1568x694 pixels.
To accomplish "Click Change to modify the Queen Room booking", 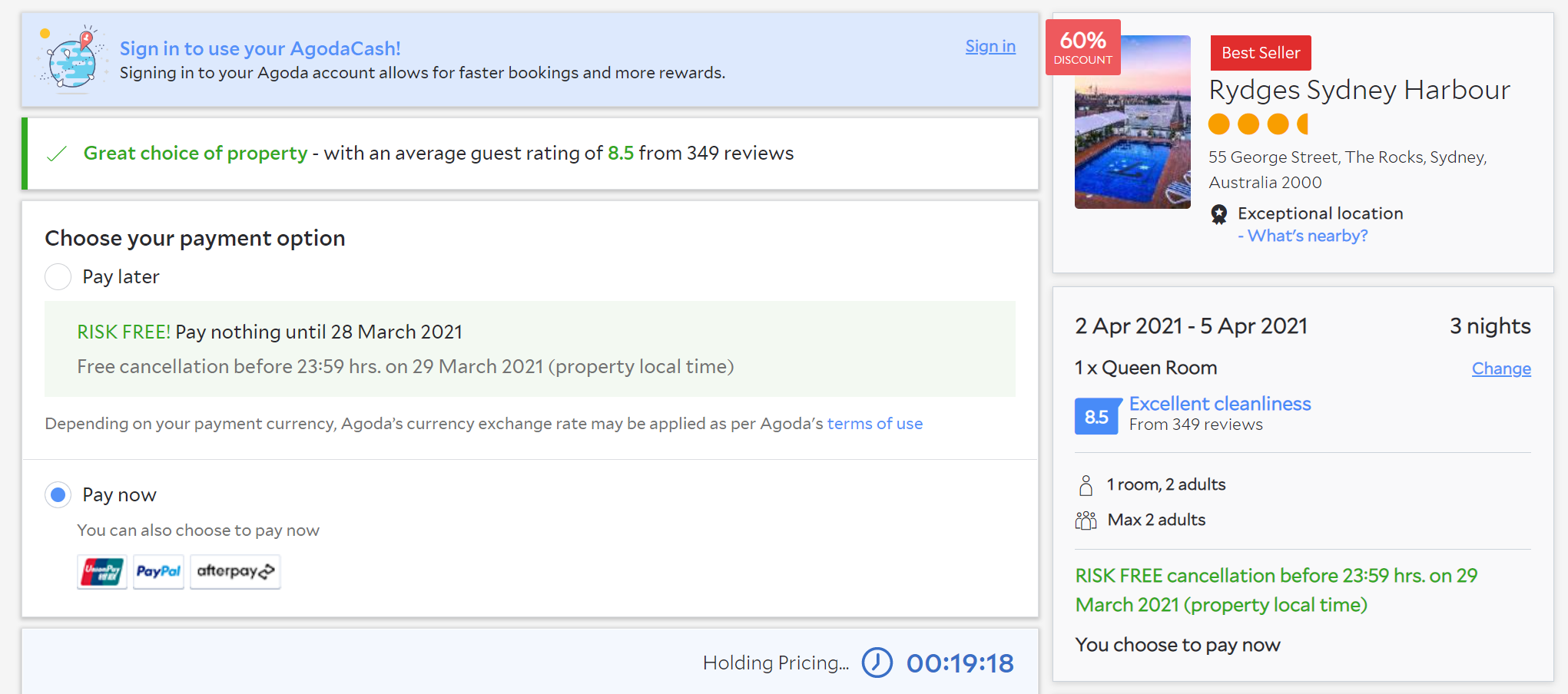I will click(1500, 368).
